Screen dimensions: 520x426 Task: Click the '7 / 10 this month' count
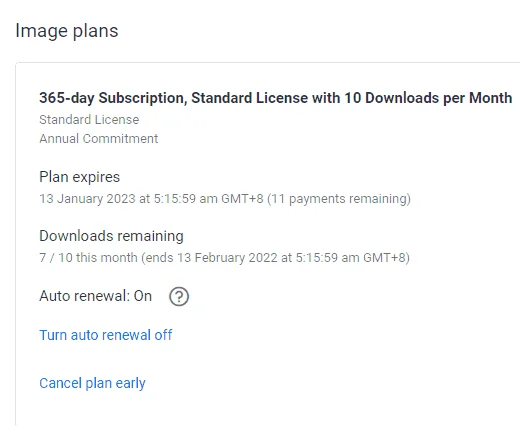(x=88, y=258)
